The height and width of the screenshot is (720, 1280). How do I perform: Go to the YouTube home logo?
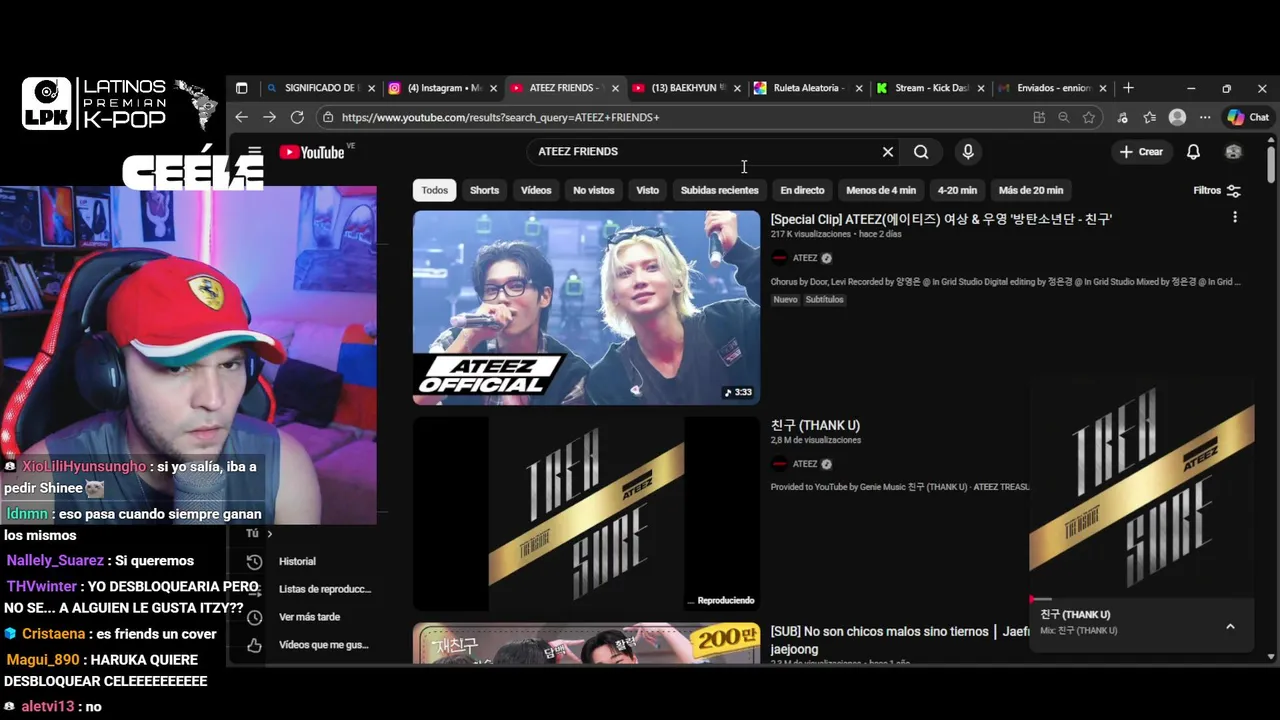coord(312,152)
